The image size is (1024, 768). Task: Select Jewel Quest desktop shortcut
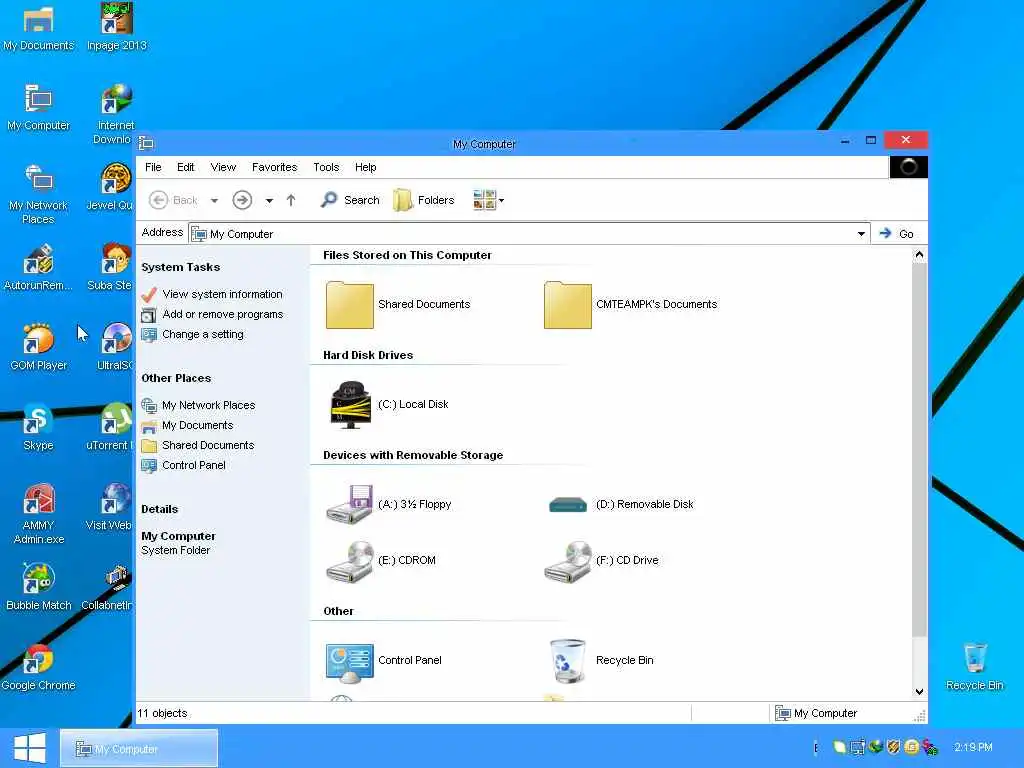pos(112,187)
